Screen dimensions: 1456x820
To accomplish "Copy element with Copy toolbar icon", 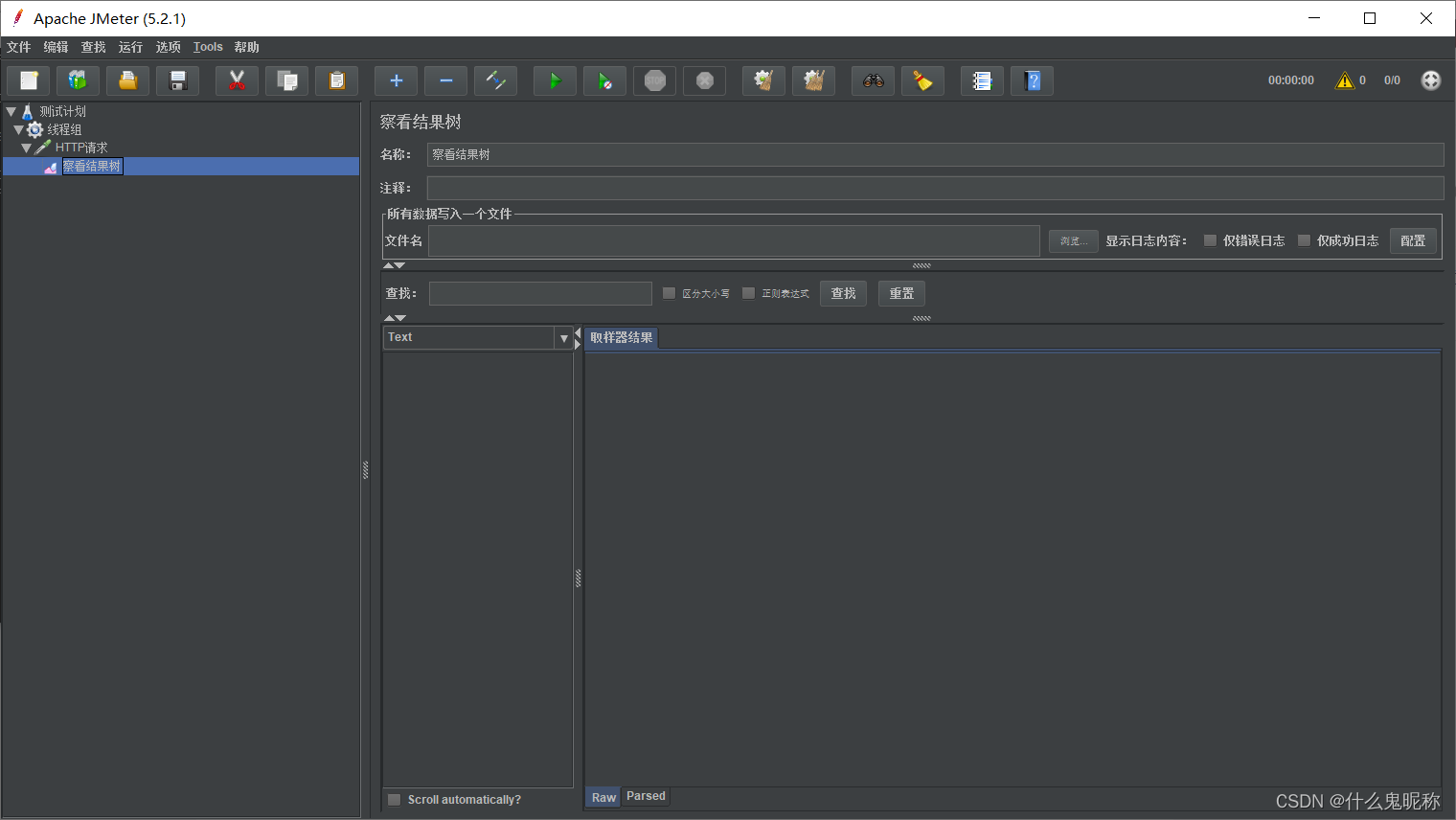I will pos(287,81).
